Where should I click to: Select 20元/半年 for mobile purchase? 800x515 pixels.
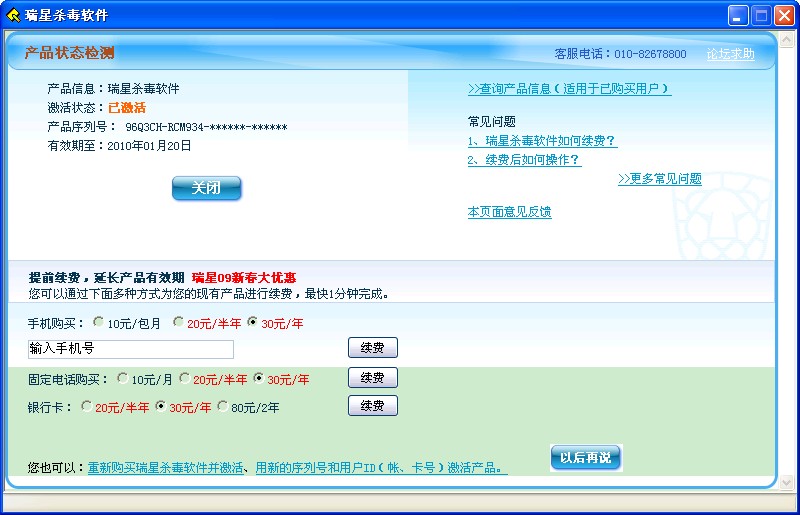[x=178, y=322]
